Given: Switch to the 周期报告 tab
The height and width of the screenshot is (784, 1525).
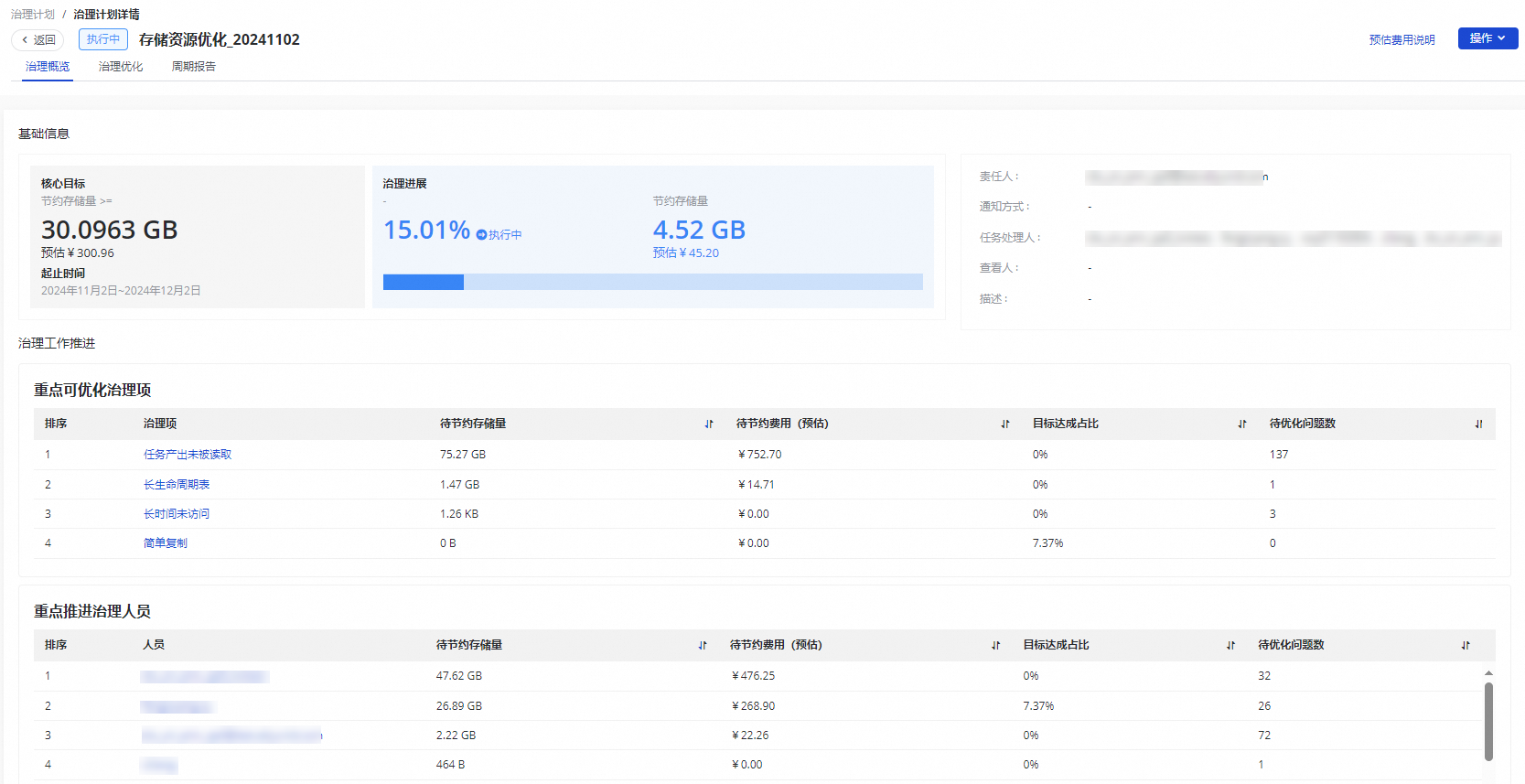Looking at the screenshot, I should (194, 67).
